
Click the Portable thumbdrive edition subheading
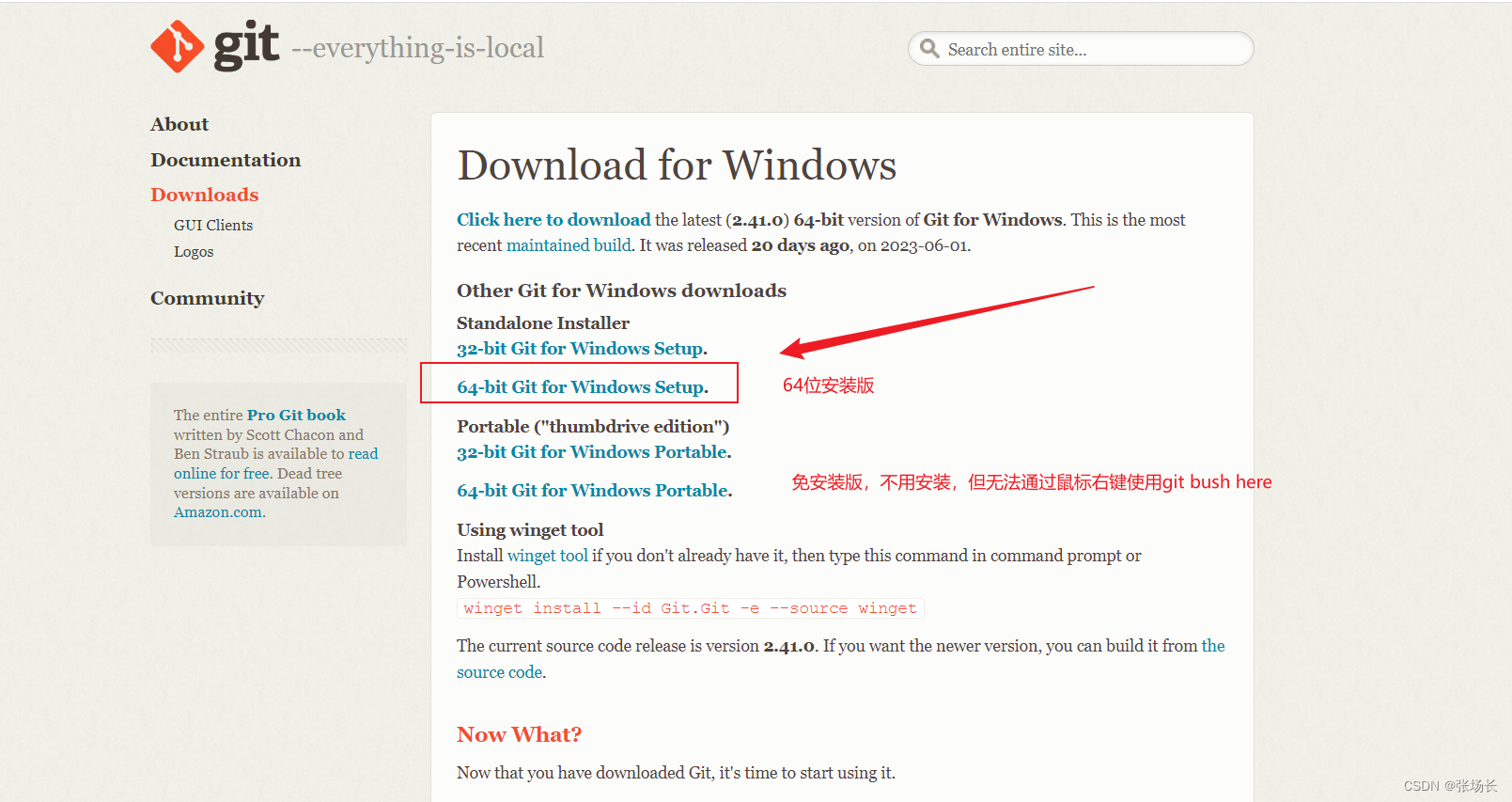[x=593, y=427]
